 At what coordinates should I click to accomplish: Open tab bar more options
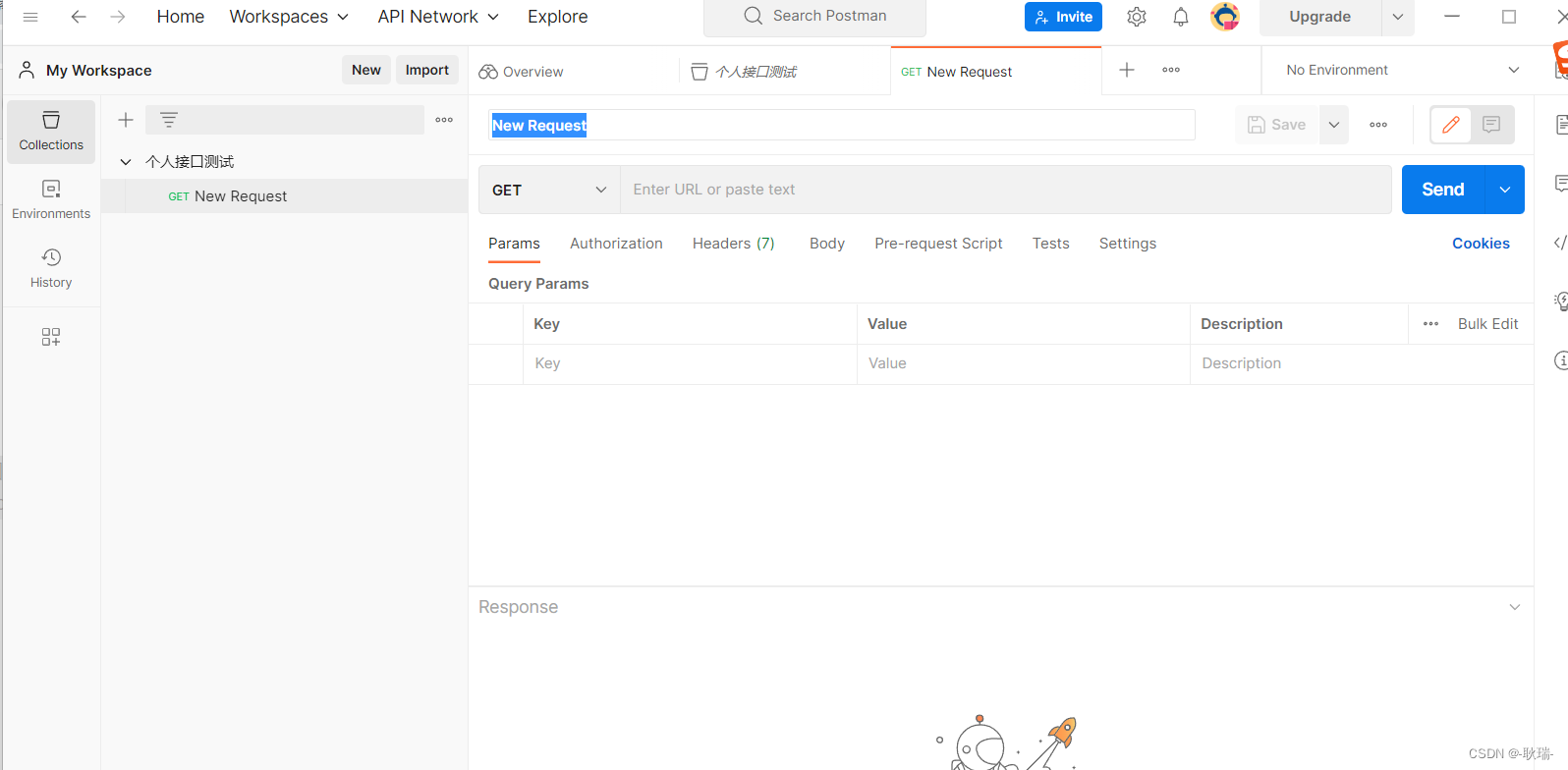1171,70
